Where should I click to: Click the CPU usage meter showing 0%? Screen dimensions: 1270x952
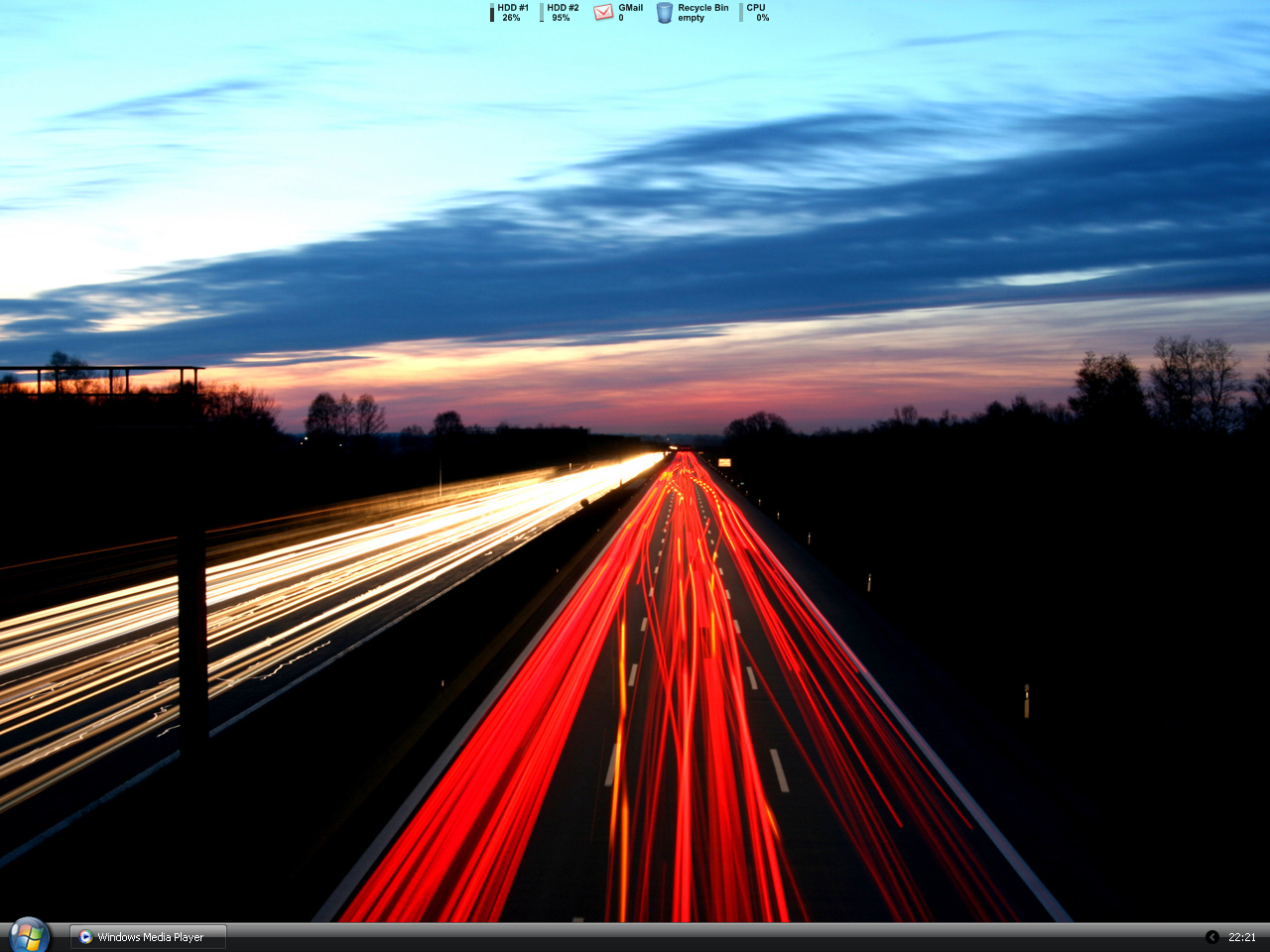click(x=755, y=12)
